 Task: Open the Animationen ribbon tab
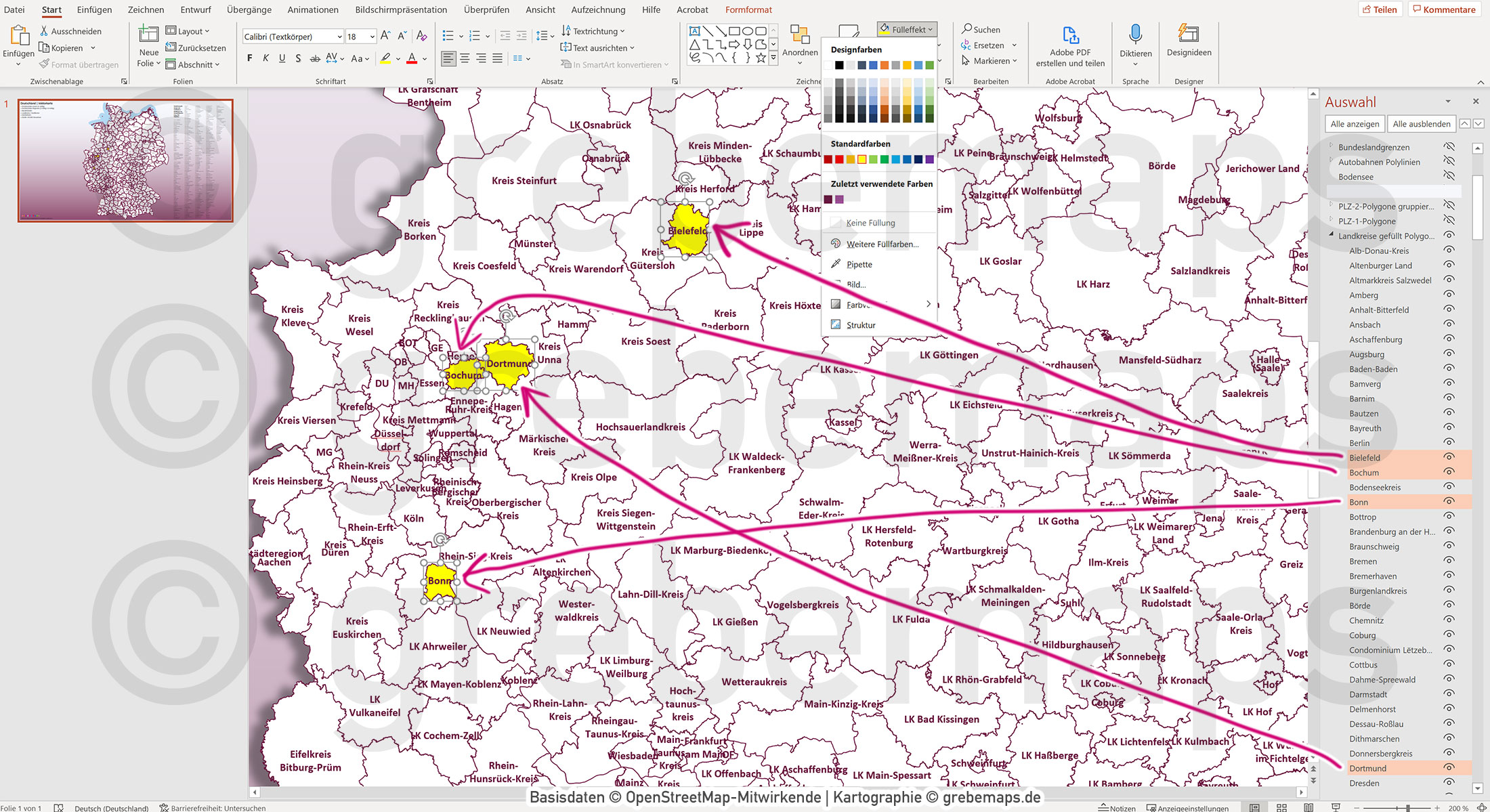[313, 9]
